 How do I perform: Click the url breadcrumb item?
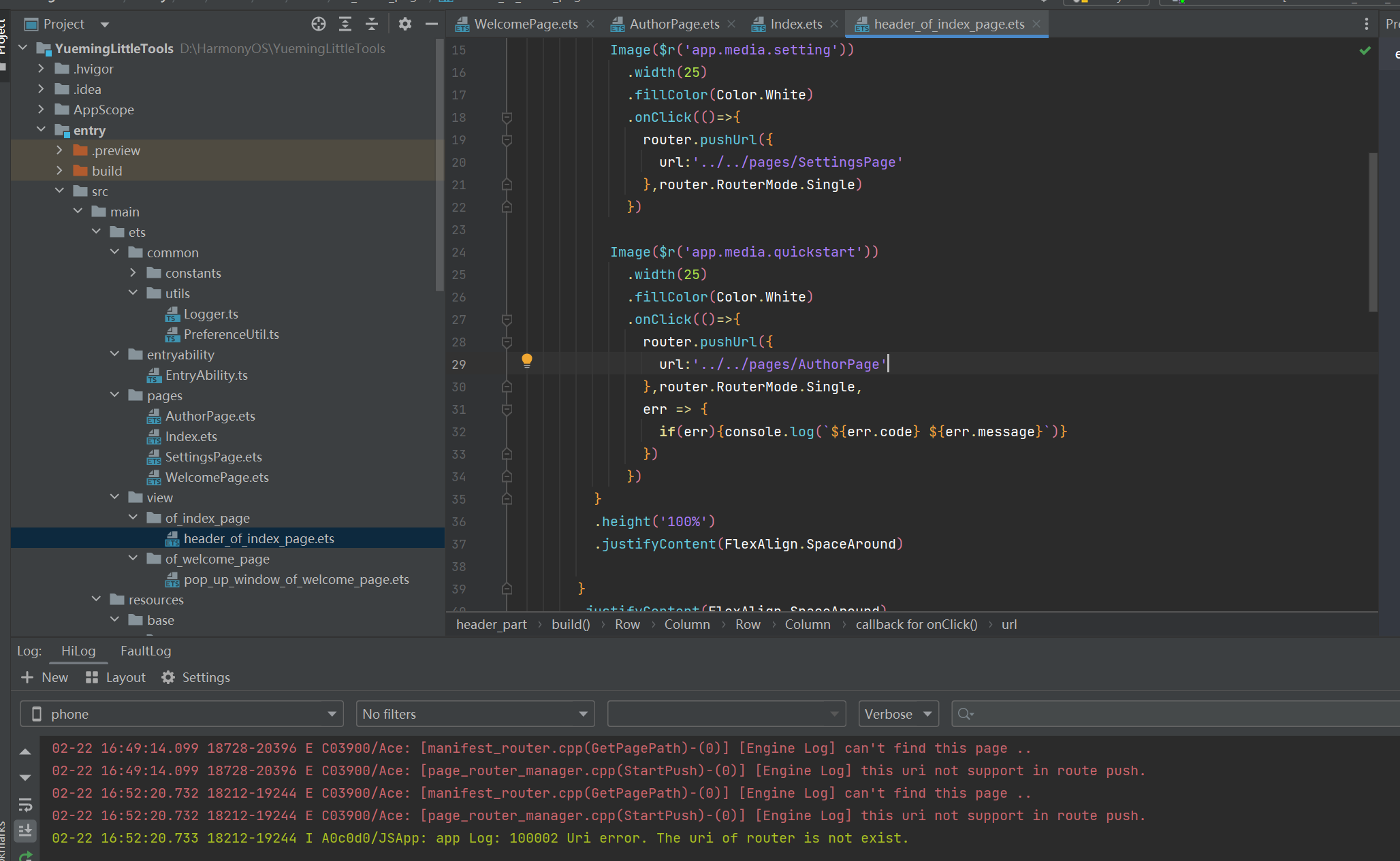coord(1009,624)
